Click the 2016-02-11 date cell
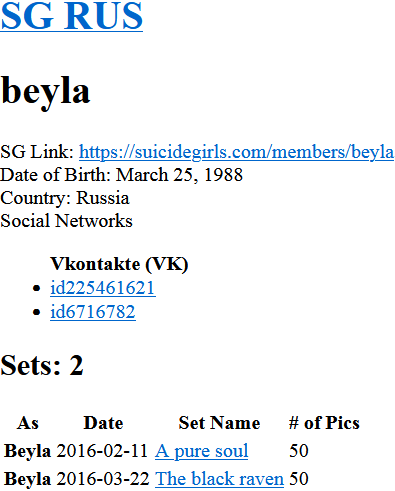The height and width of the screenshot is (491, 395). (x=102, y=451)
